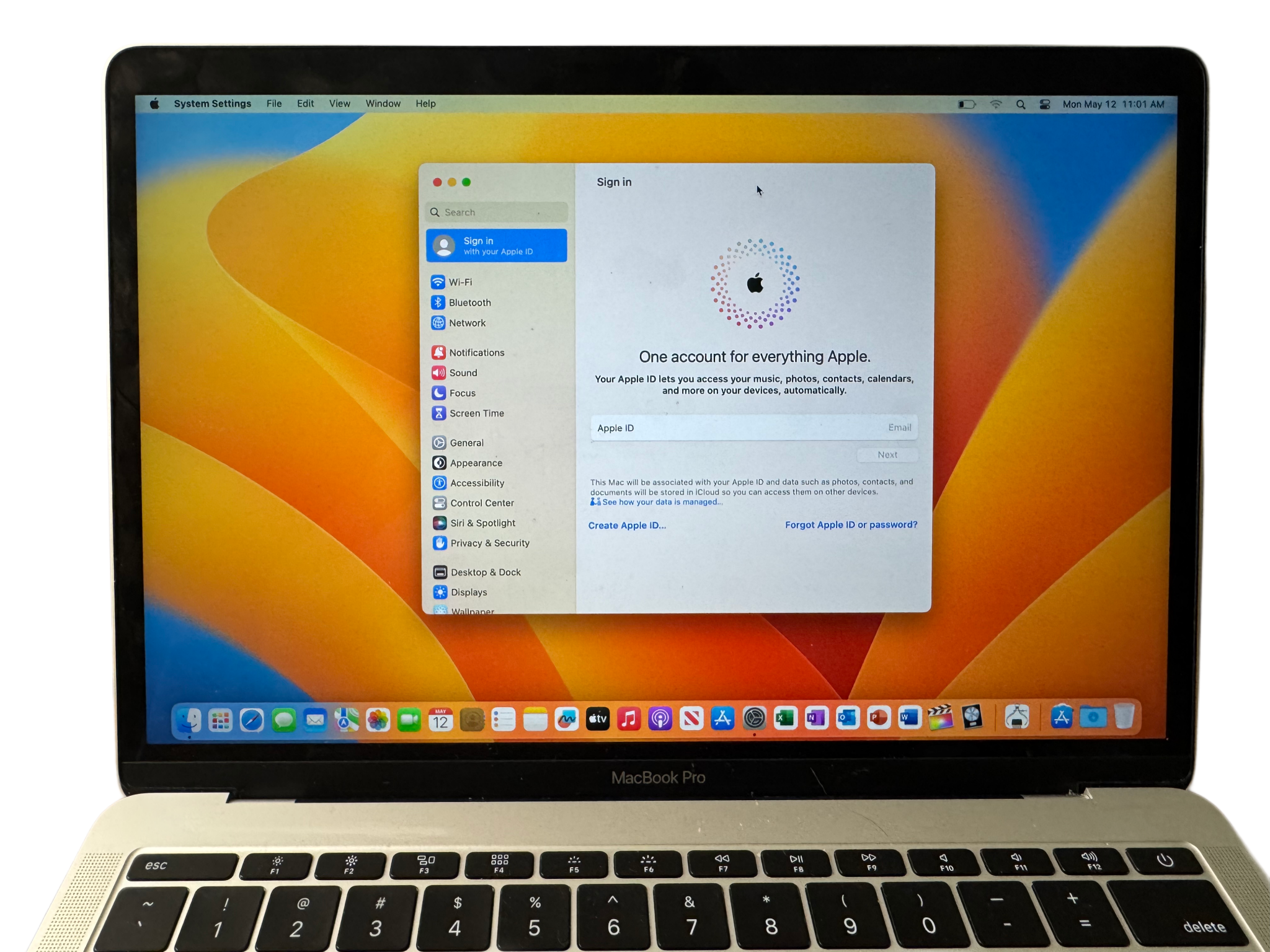
Task: Open the Window menu
Action: 383,104
